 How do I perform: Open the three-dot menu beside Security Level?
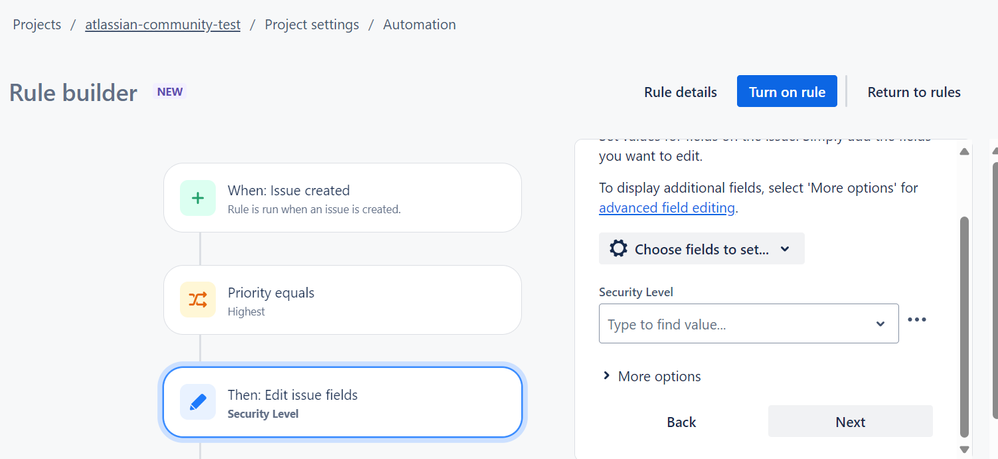point(917,320)
